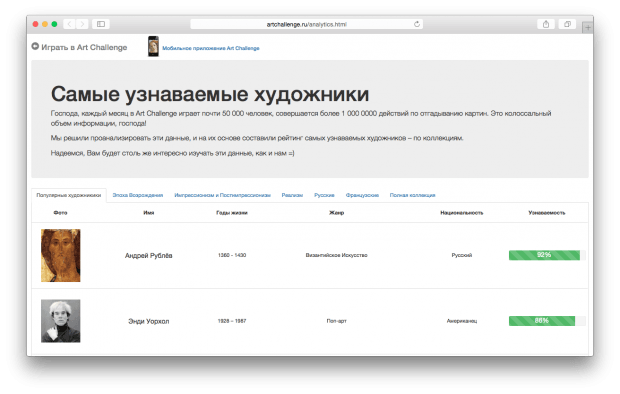Reload the page using refresh icon

[x=417, y=24]
